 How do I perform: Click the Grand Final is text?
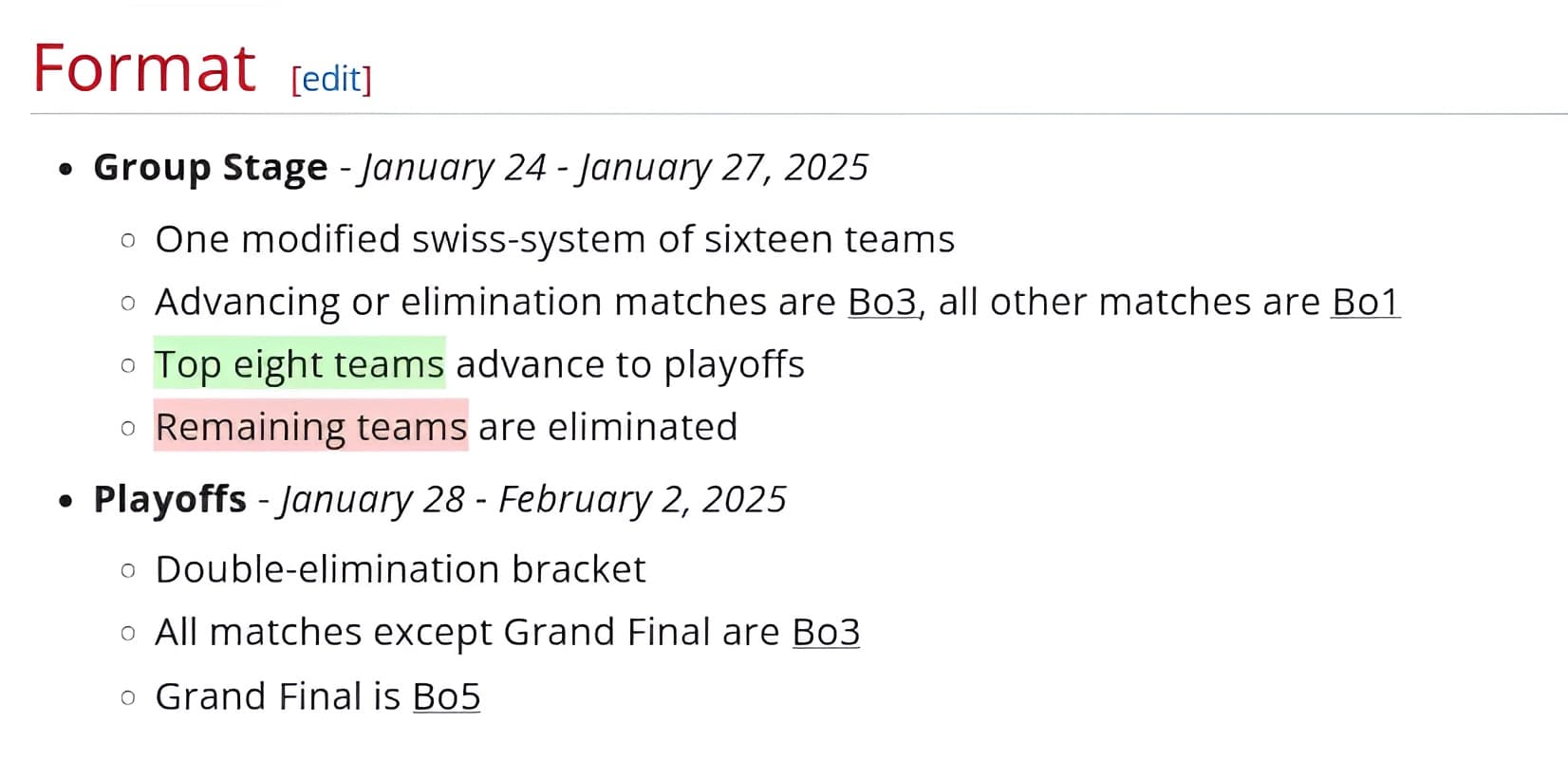(277, 697)
